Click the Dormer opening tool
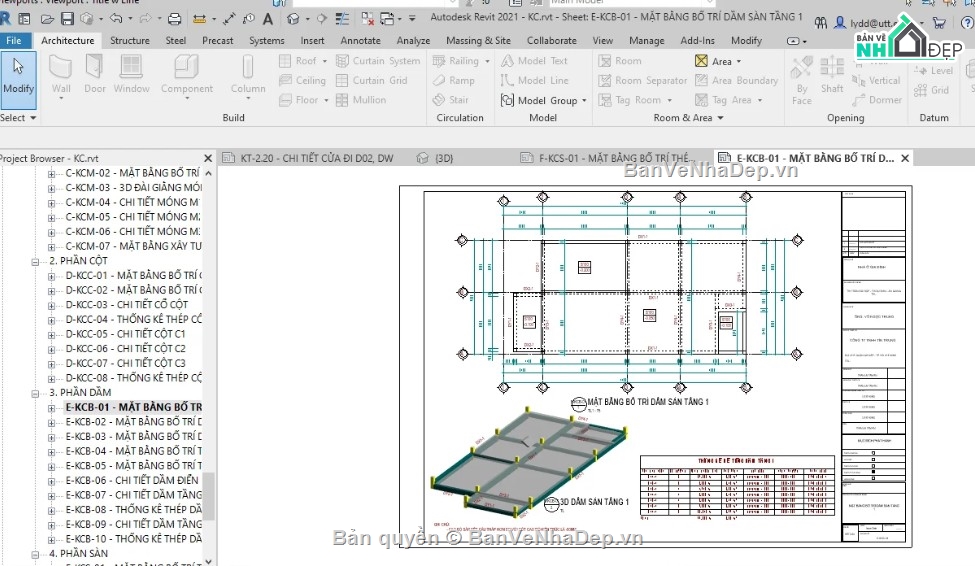Screen dimensions: 975x566 pos(877,100)
